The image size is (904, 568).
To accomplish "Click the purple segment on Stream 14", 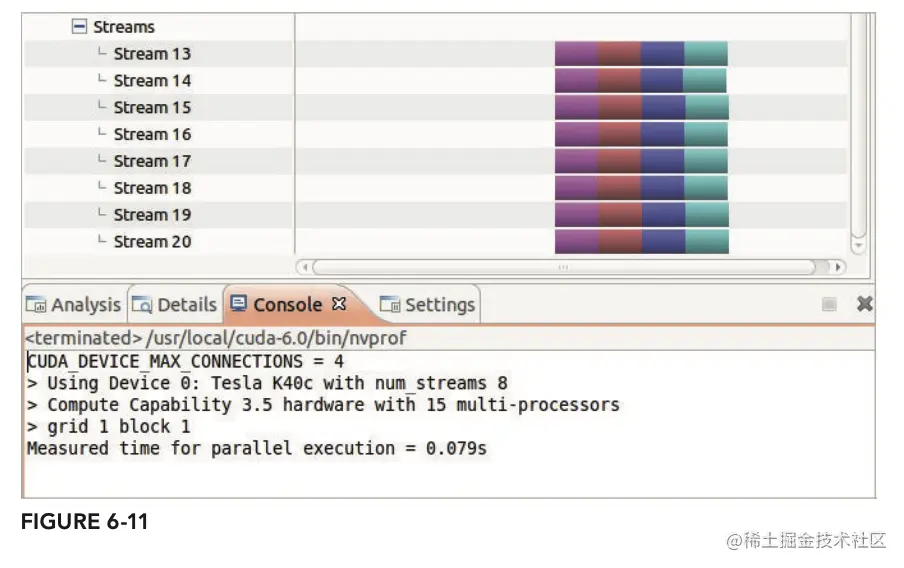I will tap(576, 81).
